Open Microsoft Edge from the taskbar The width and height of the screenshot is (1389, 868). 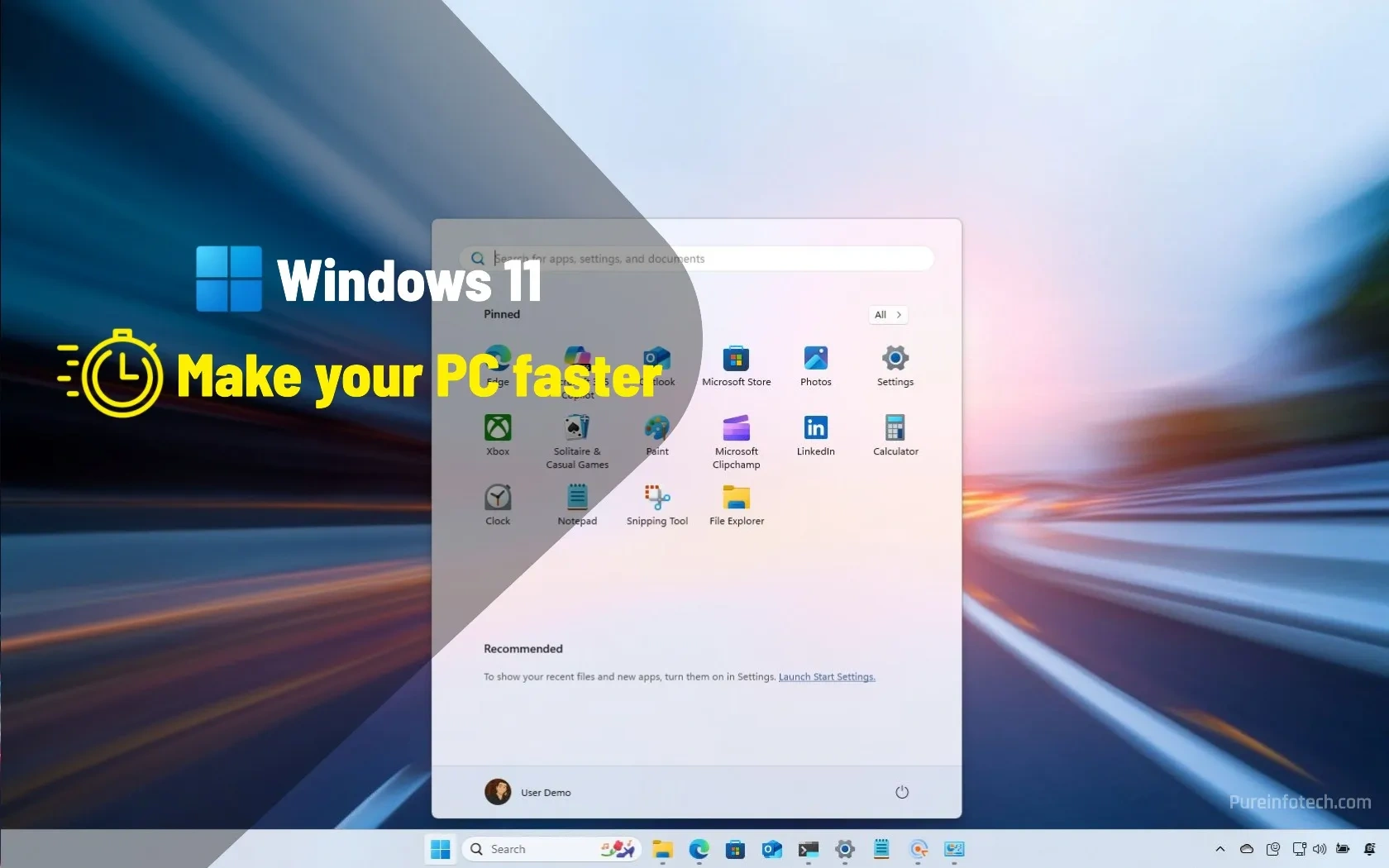[699, 849]
